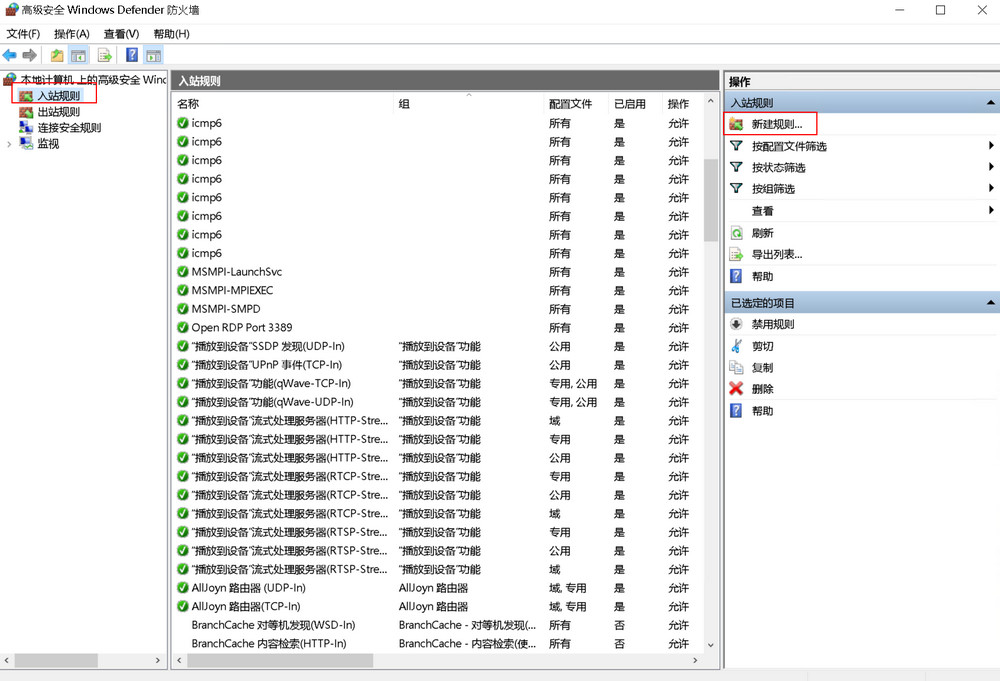
Task: Click the 新建规则 brick wall icon
Action: pos(736,124)
